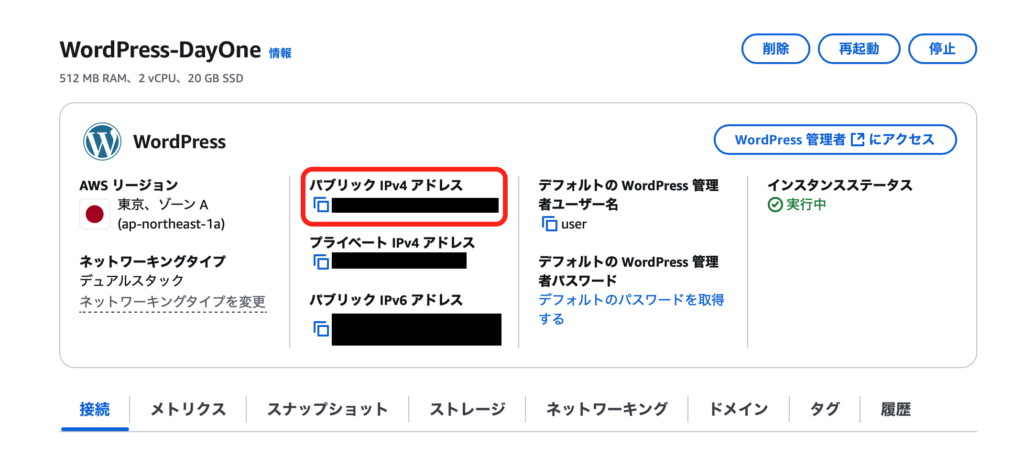The height and width of the screenshot is (456, 1024).
Task: Open the ネットワーキング tab
Action: click(x=607, y=410)
